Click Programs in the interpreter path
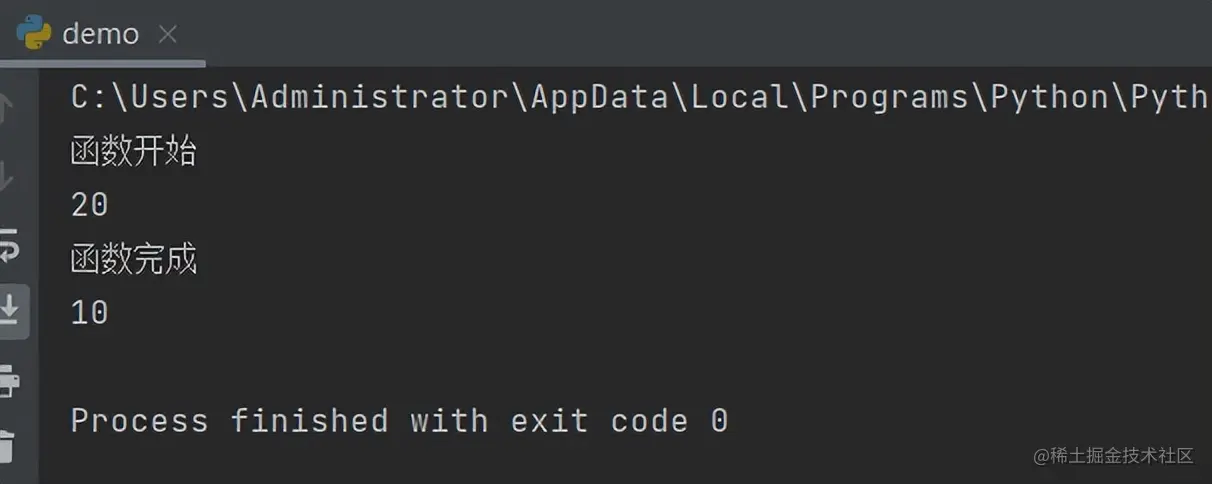The height and width of the screenshot is (484, 1212). pos(890,98)
